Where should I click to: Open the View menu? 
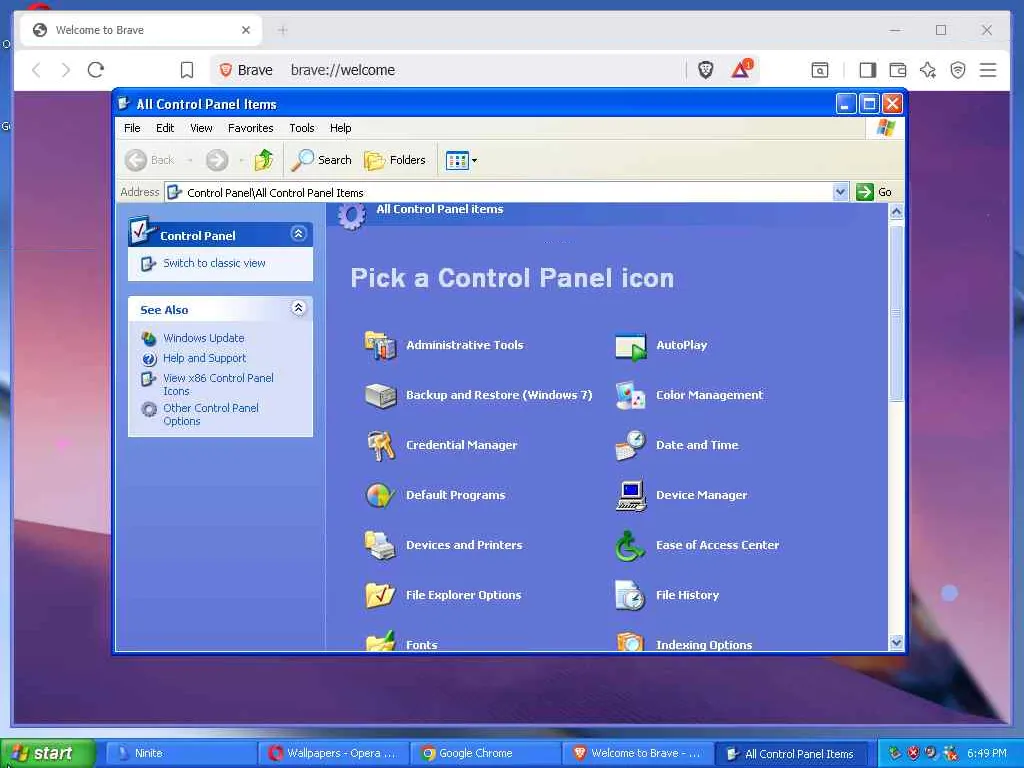201,128
